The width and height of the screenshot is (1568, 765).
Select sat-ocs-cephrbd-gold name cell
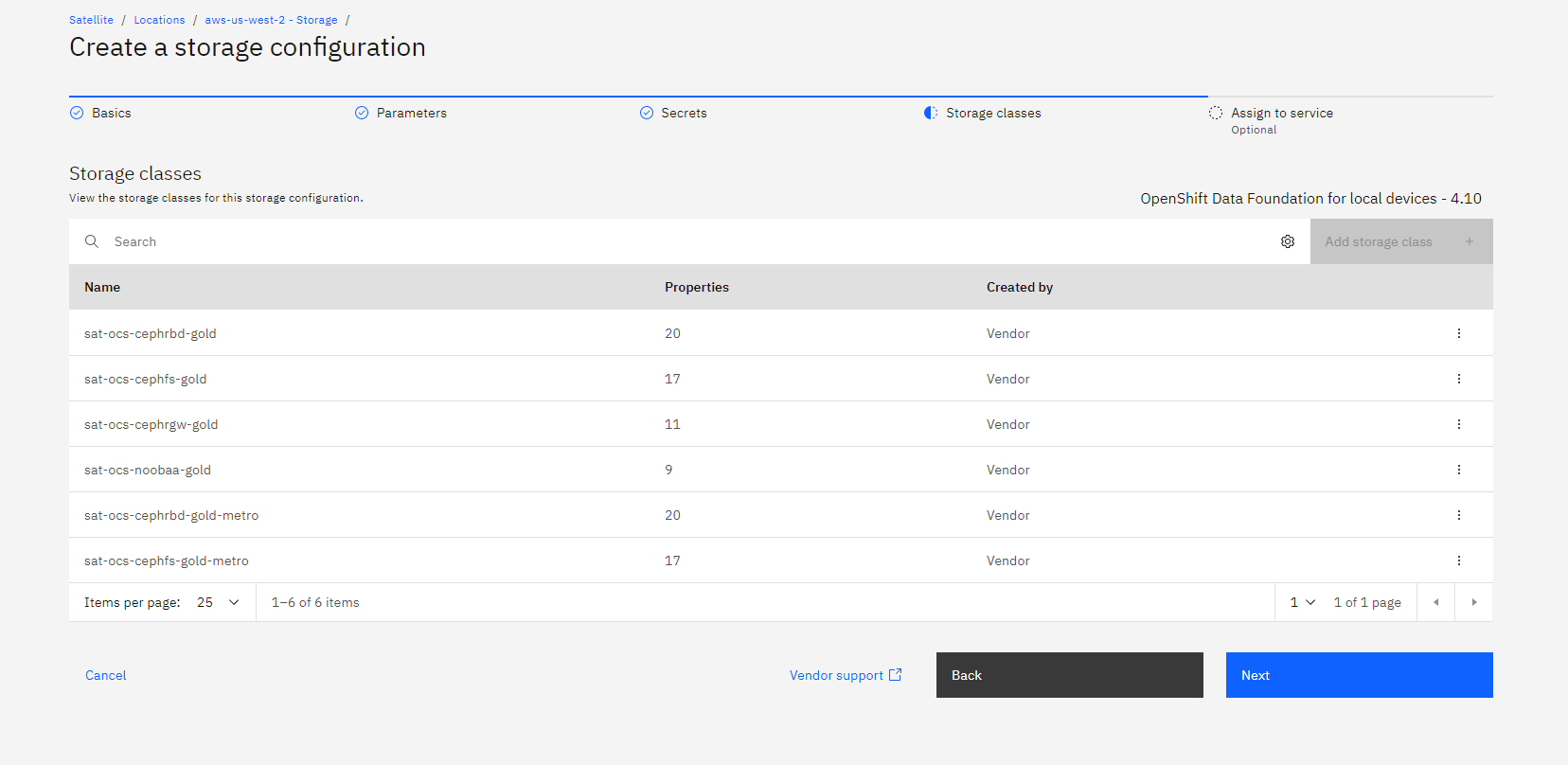151,333
